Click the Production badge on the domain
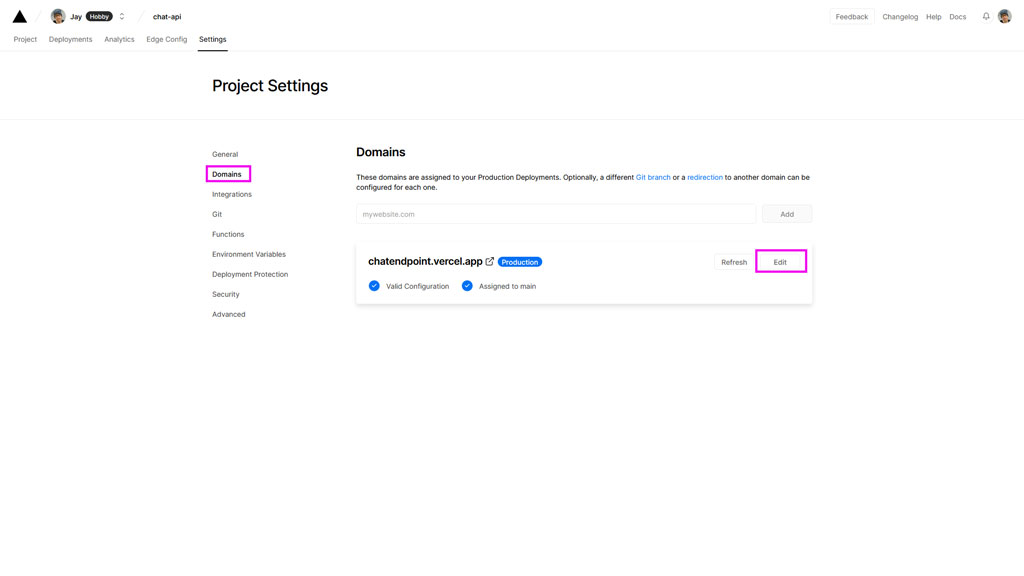This screenshot has width=1024, height=576. coord(519,261)
